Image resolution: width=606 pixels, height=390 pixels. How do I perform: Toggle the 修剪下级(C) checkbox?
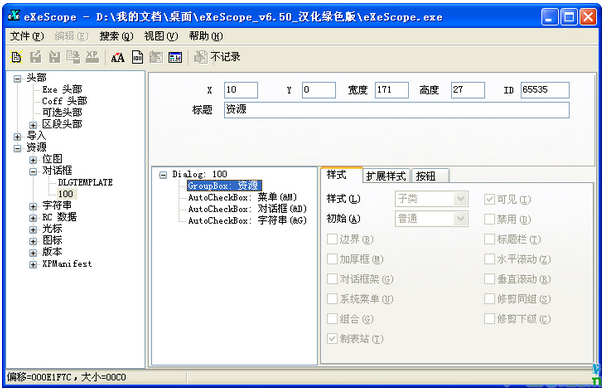[x=489, y=319]
